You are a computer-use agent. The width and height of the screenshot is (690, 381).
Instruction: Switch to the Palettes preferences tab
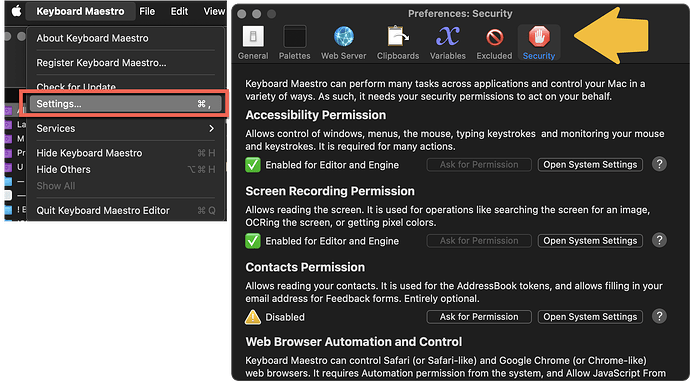[294, 43]
